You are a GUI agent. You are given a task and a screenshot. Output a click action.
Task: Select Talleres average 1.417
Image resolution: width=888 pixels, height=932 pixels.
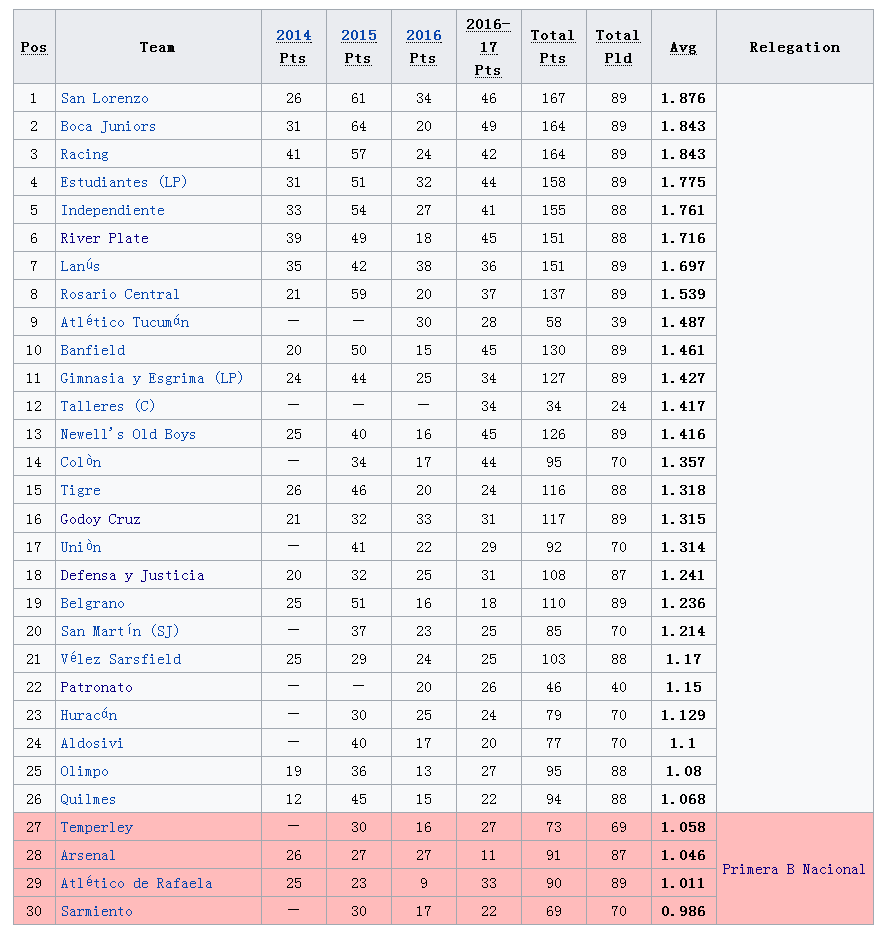(x=683, y=406)
